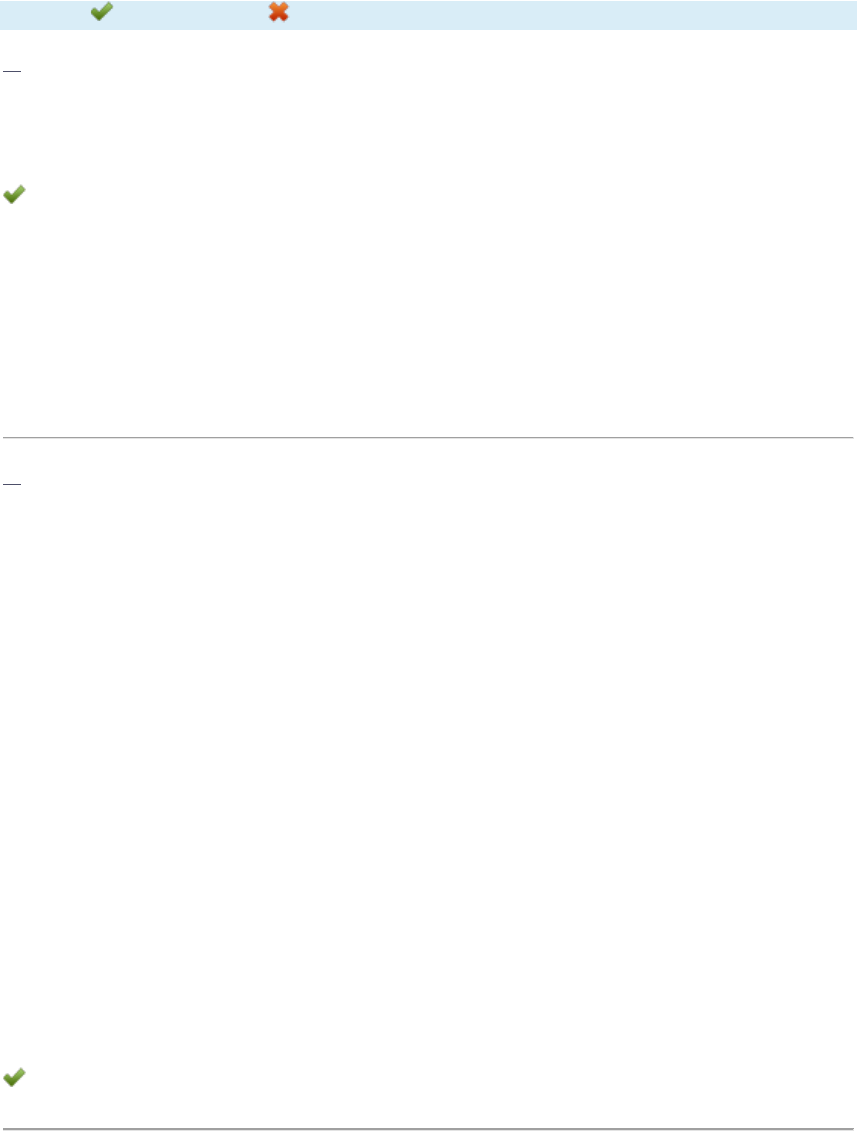Select the green tick above the bottom divider

[14, 1077]
